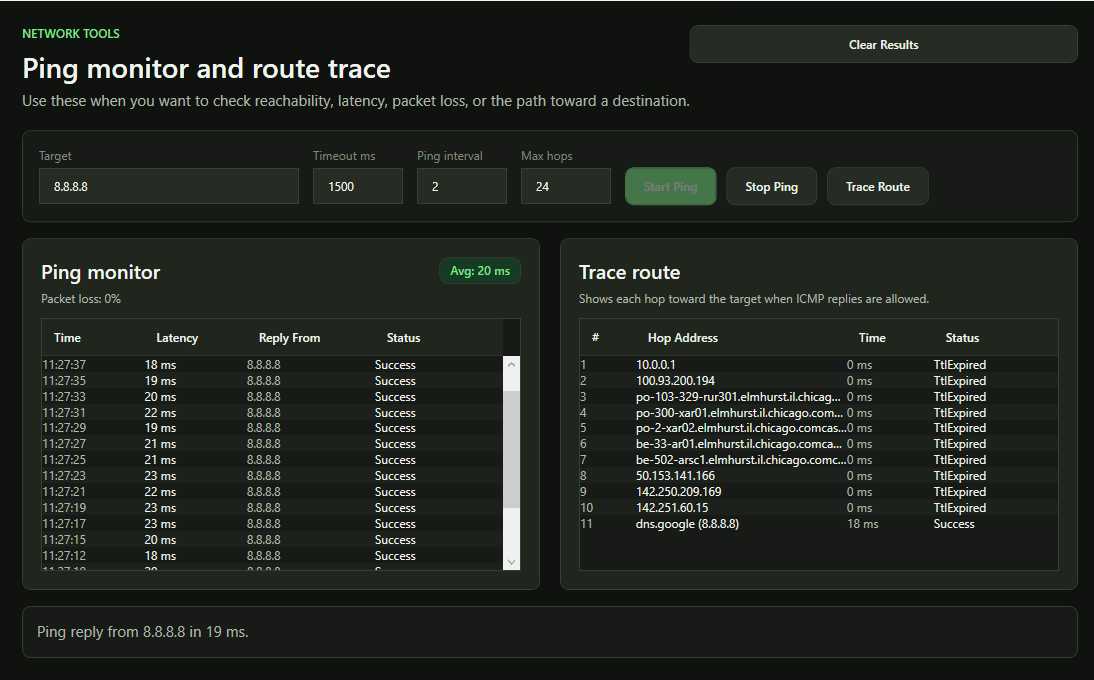Select hop 1 address 10.0.0.1
The image size is (1094, 680).
[x=656, y=365]
